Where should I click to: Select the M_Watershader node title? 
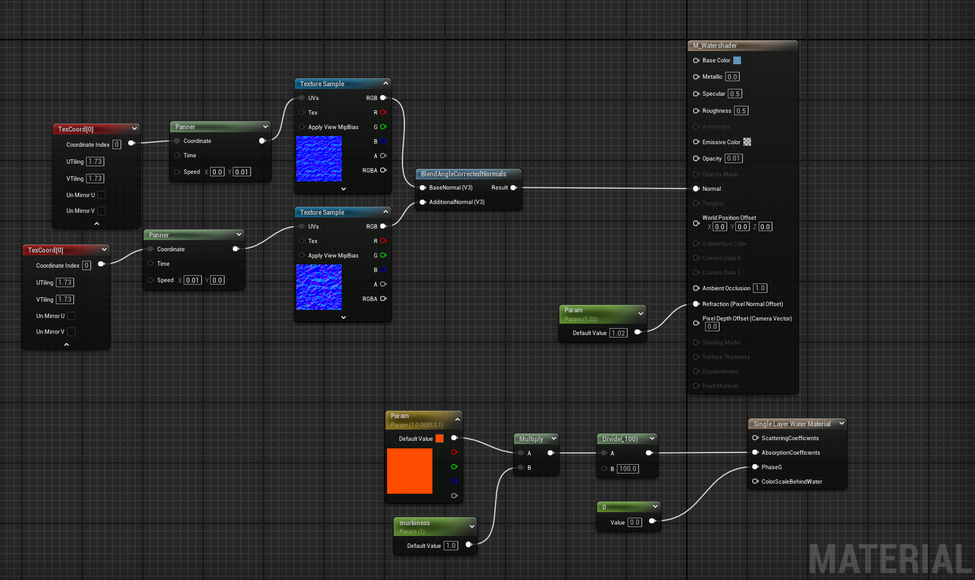click(714, 45)
